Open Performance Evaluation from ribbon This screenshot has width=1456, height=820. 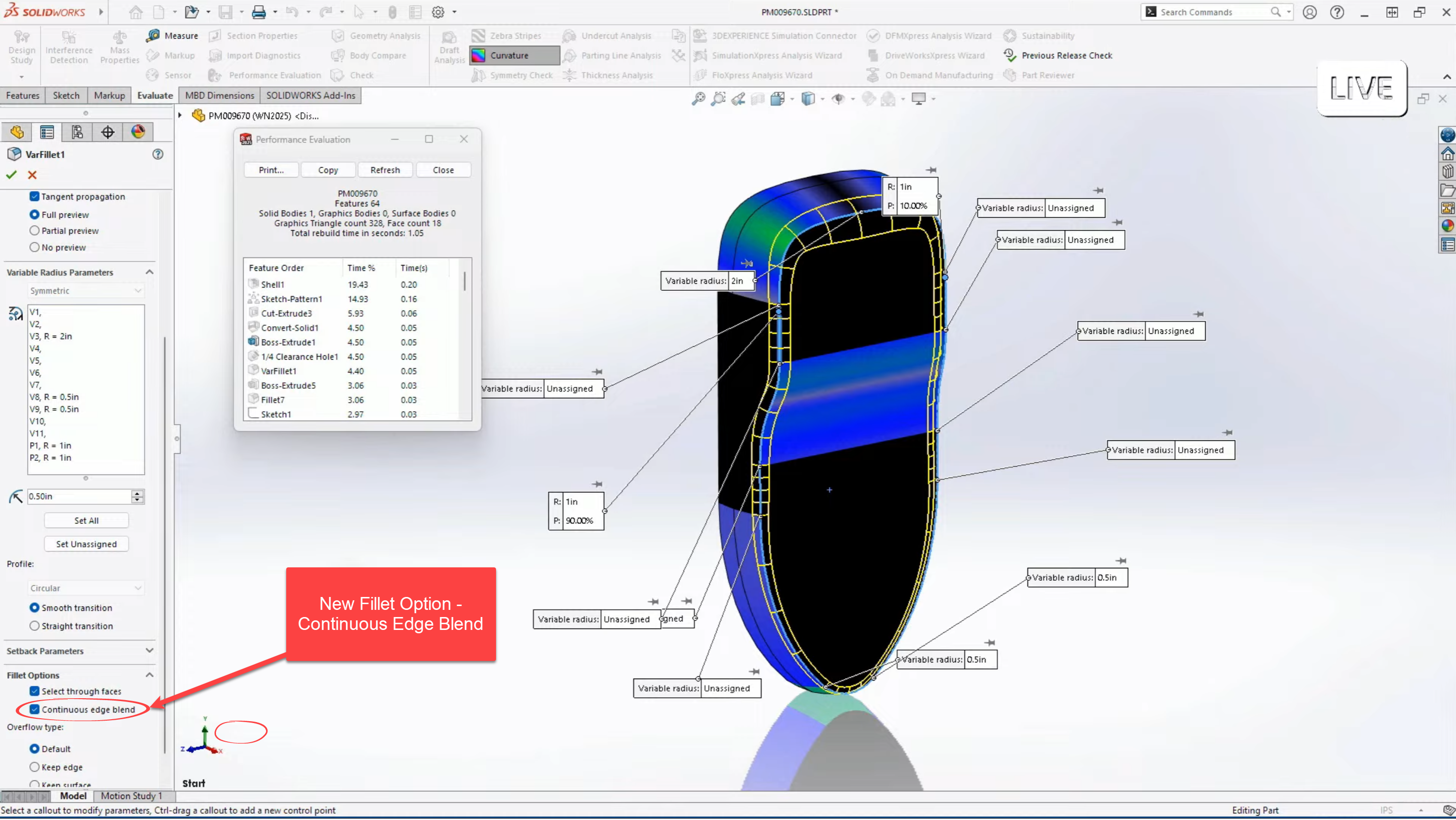(x=265, y=75)
